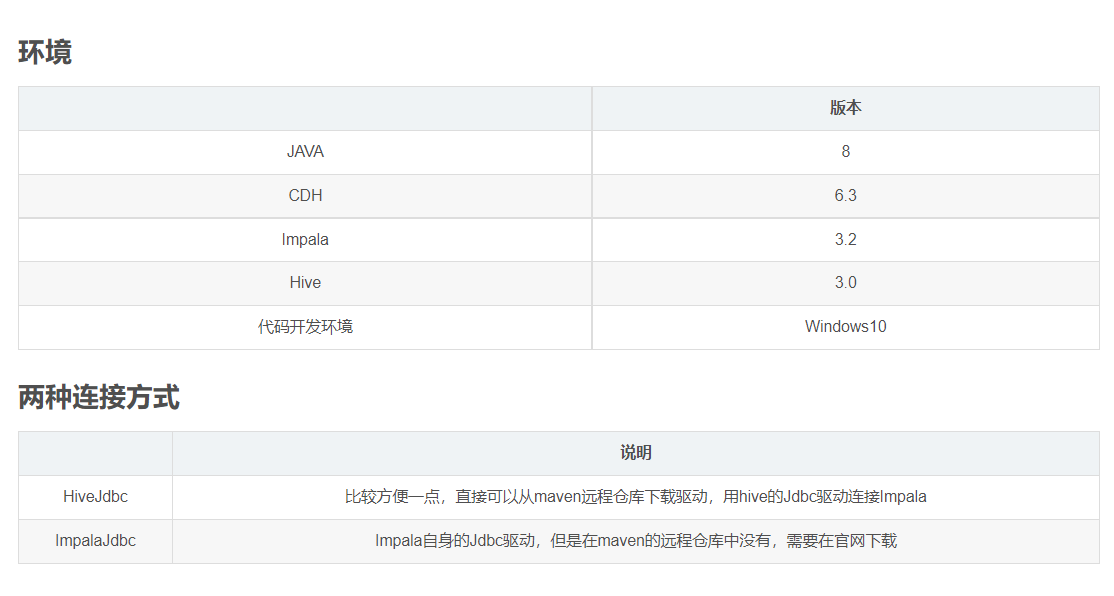Select the 代码开发环境 cell
This screenshot has width=1114, height=596.
[x=304, y=326]
